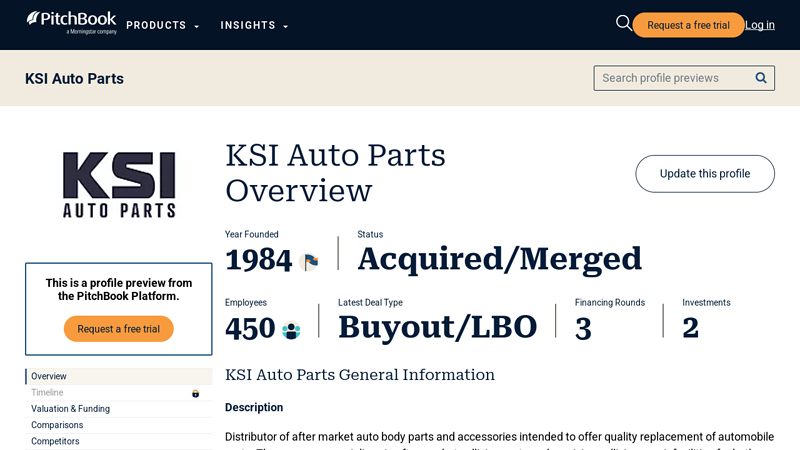The width and height of the screenshot is (800, 450).
Task: Click the Timeline lock icon
Action: pos(195,393)
